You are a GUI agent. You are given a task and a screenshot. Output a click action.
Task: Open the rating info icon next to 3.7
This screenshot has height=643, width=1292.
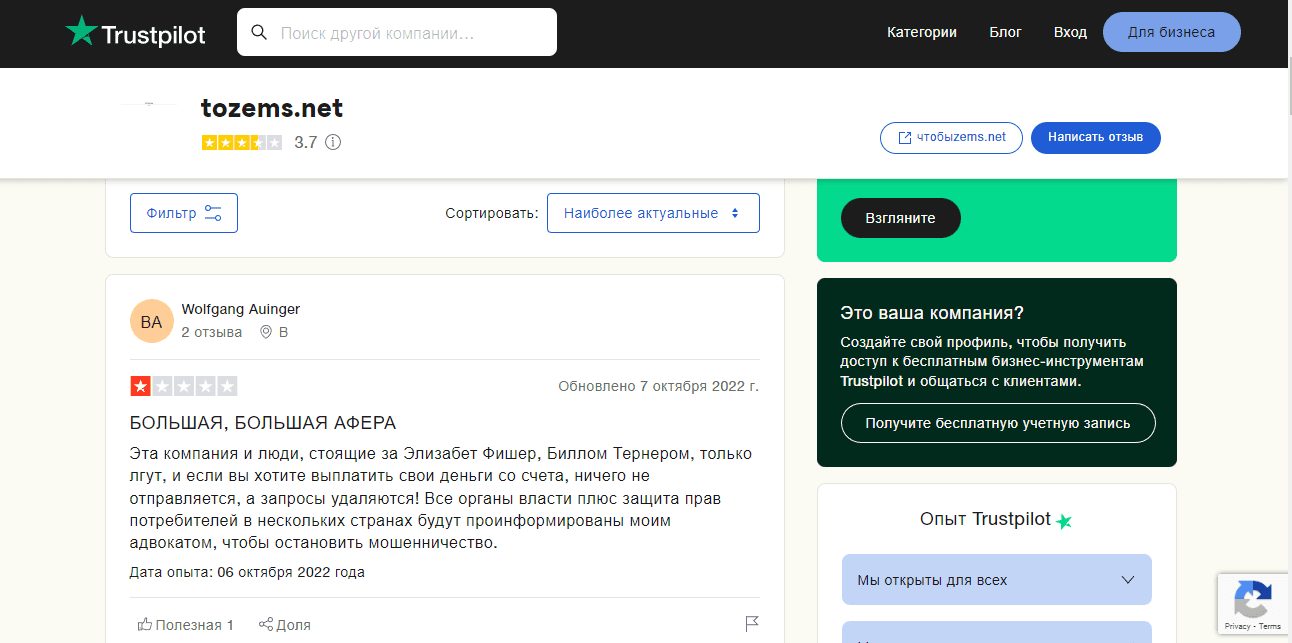pos(333,142)
